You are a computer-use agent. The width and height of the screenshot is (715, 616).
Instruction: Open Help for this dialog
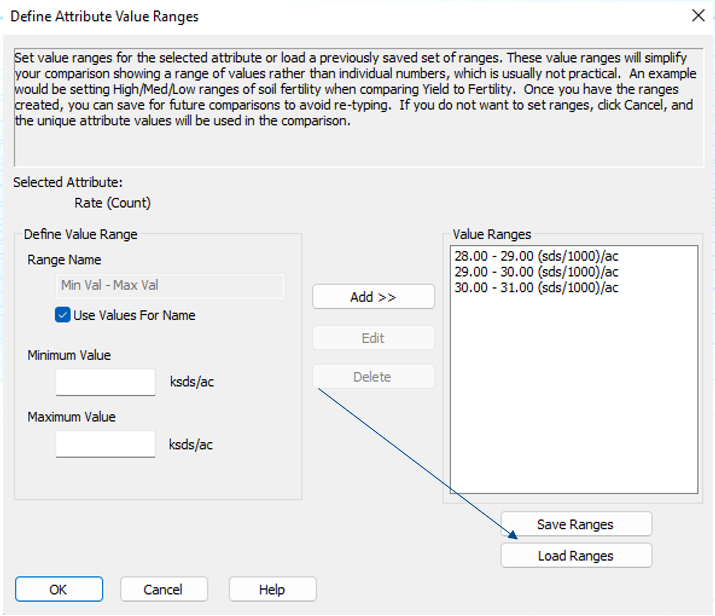(x=272, y=589)
